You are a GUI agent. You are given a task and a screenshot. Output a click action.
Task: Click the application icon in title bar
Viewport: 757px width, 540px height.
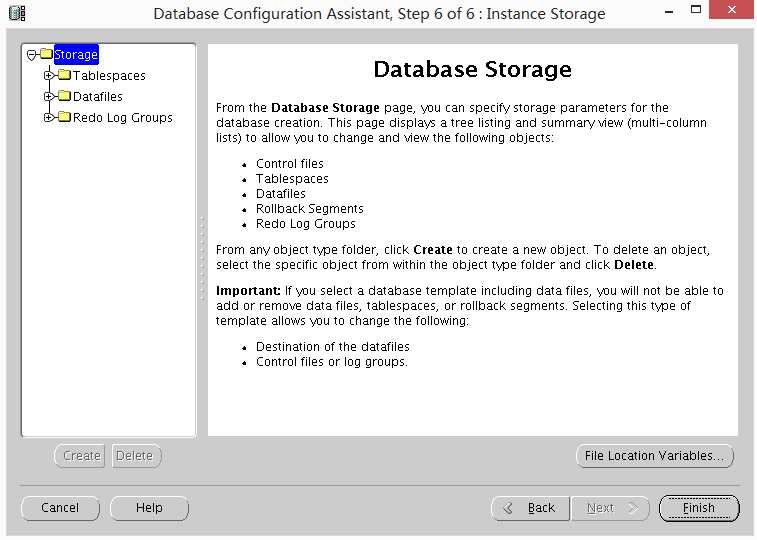(16, 13)
